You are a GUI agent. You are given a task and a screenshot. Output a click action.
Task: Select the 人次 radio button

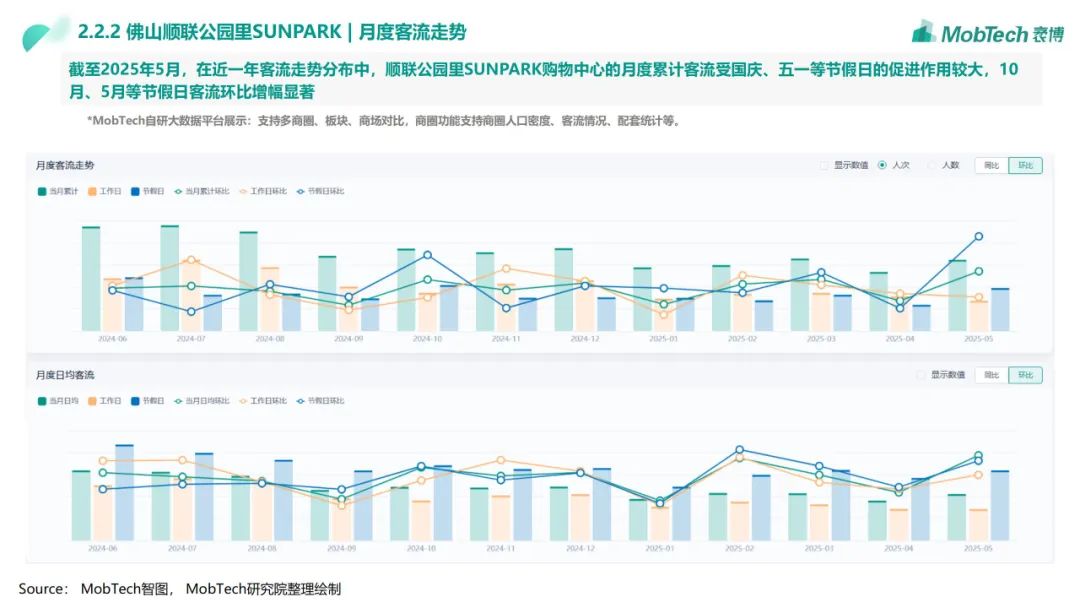882,165
